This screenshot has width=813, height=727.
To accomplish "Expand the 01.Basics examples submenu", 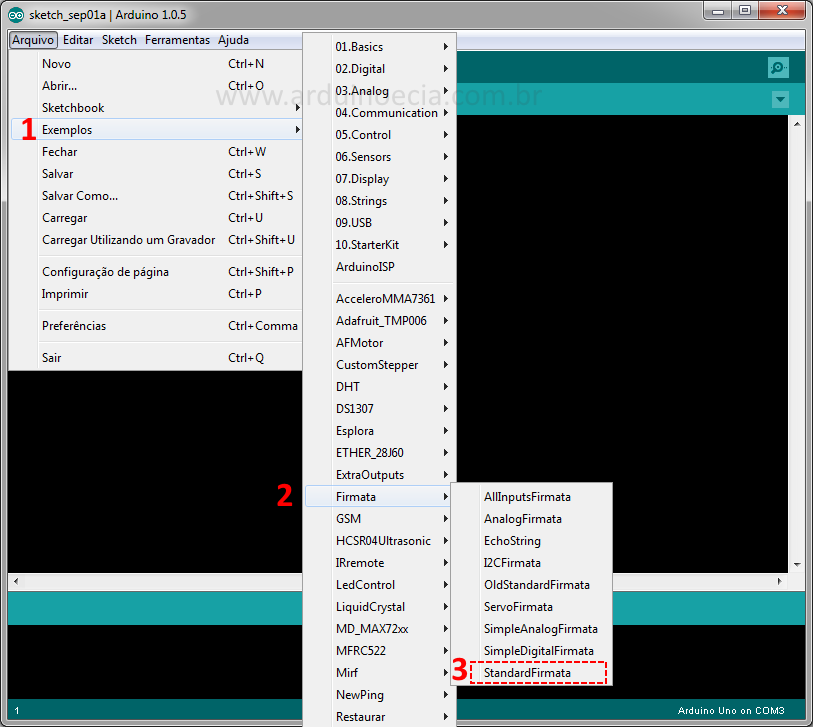I will 360,46.
